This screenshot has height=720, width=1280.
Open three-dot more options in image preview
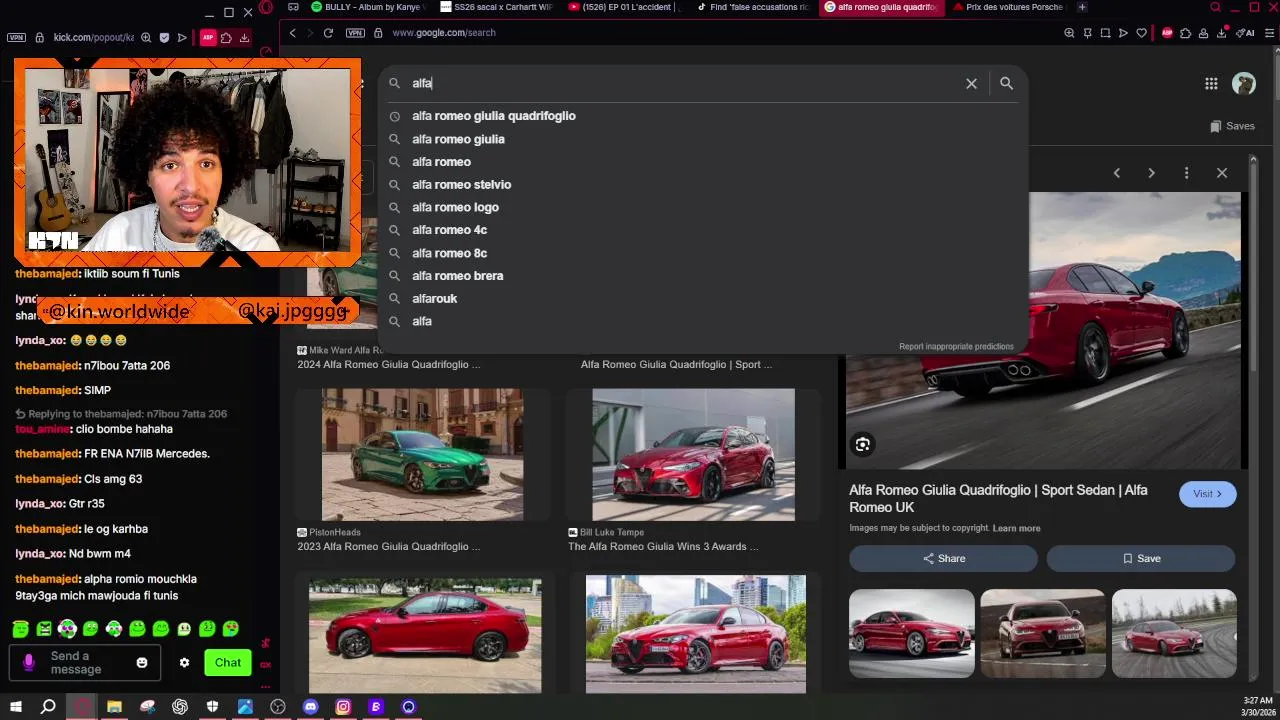click(x=1186, y=173)
